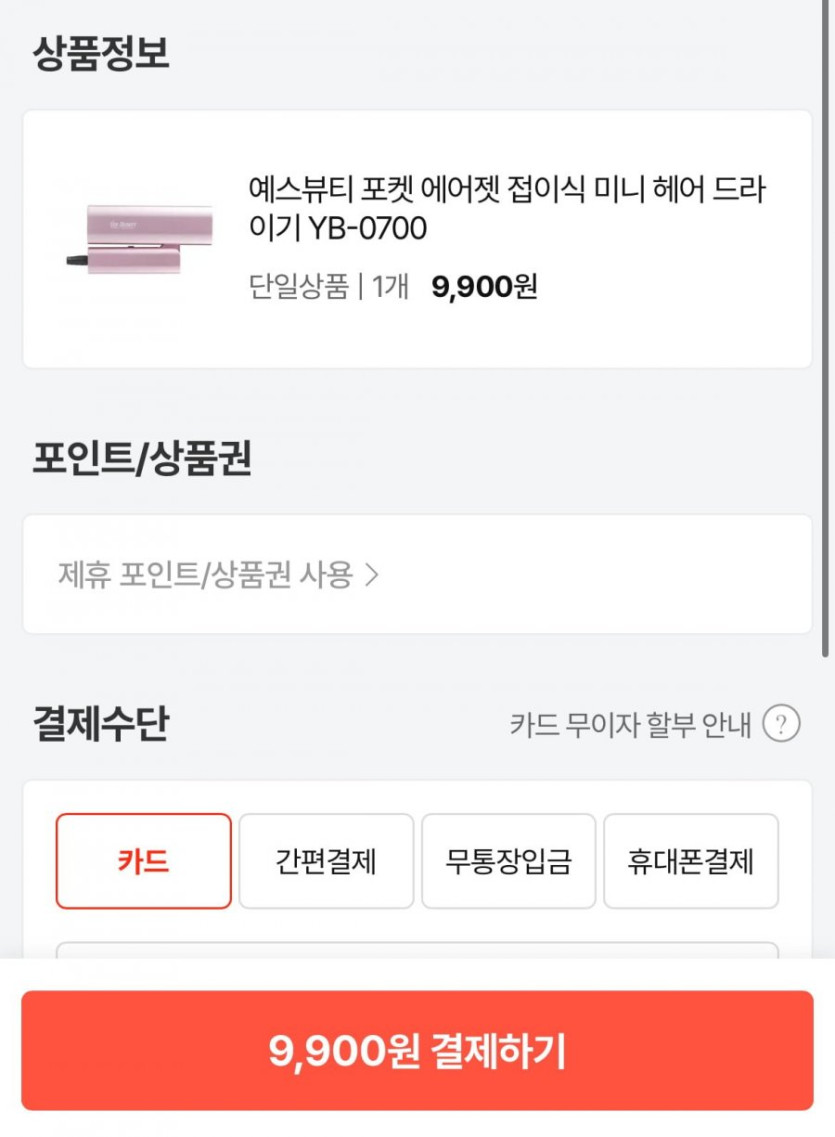This screenshot has width=835, height=1137.
Task: Select 휴대폰결제 payment option
Action: (690, 861)
